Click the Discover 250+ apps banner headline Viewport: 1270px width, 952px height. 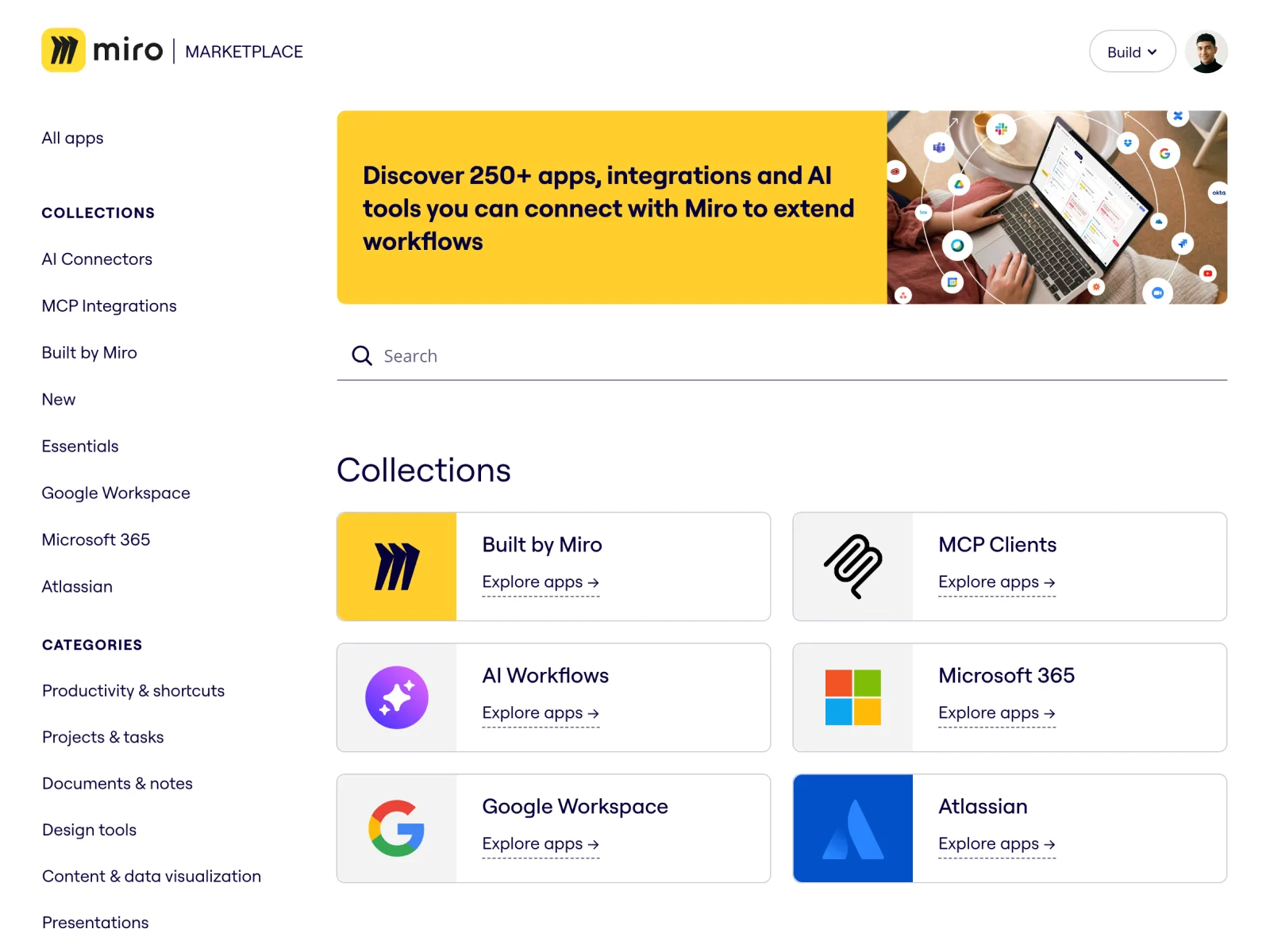pyautogui.click(x=608, y=208)
